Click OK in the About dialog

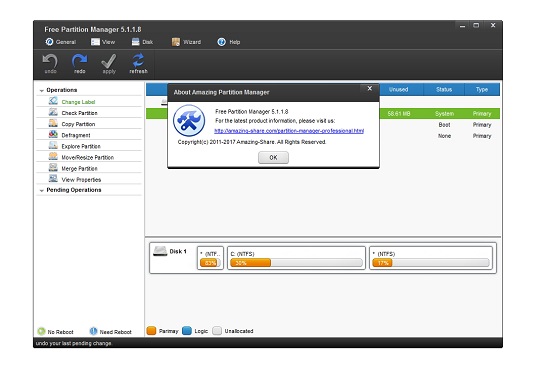click(x=273, y=157)
